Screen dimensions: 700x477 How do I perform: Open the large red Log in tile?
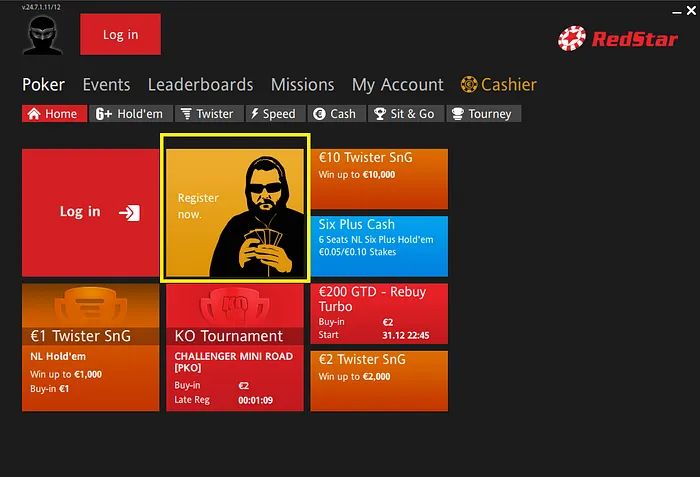pyautogui.click(x=91, y=213)
